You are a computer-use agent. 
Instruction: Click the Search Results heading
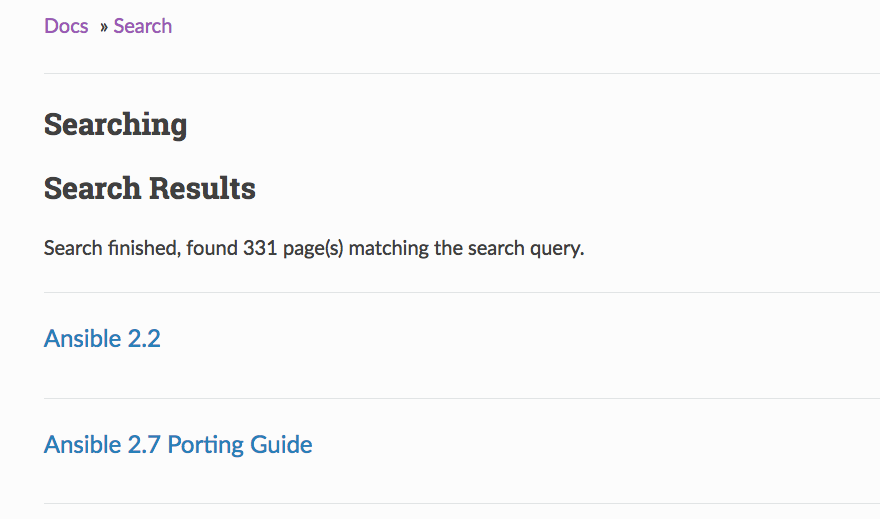click(150, 188)
